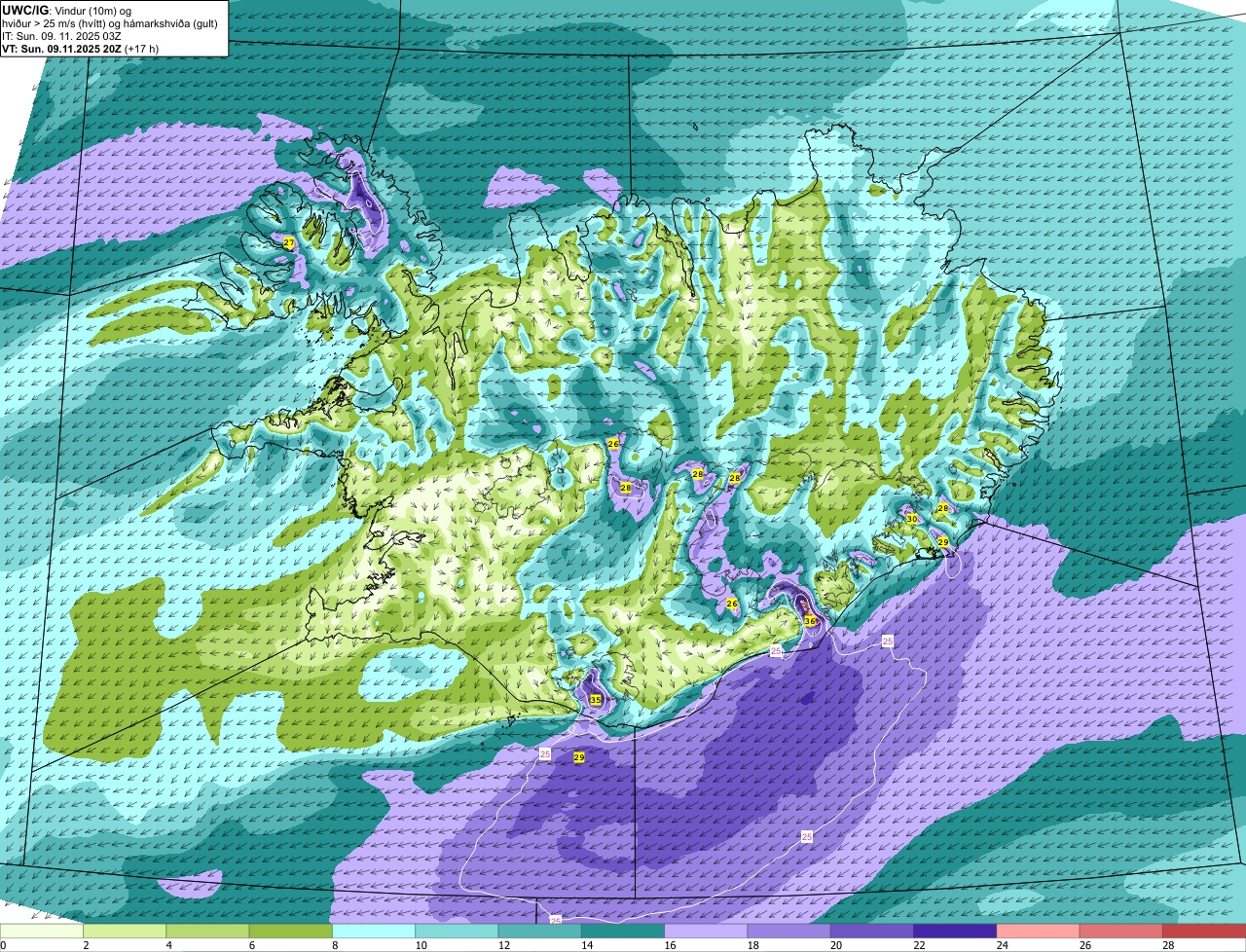
Task: Click the 10–12 m/s legend swatch
Action: click(457, 931)
